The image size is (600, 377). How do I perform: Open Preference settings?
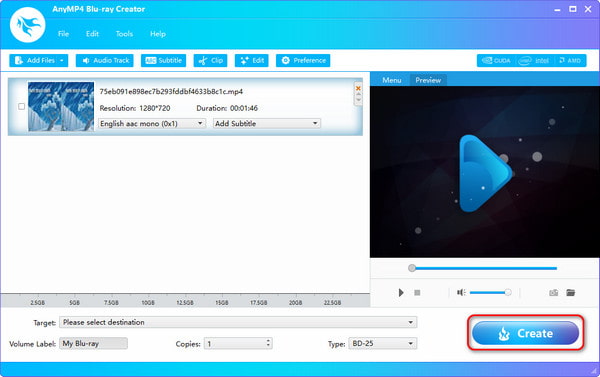point(303,60)
